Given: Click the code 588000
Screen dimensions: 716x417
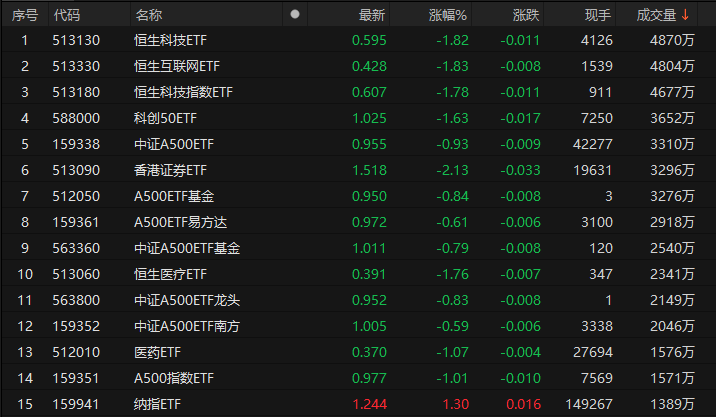Looking at the screenshot, I should point(76,118).
